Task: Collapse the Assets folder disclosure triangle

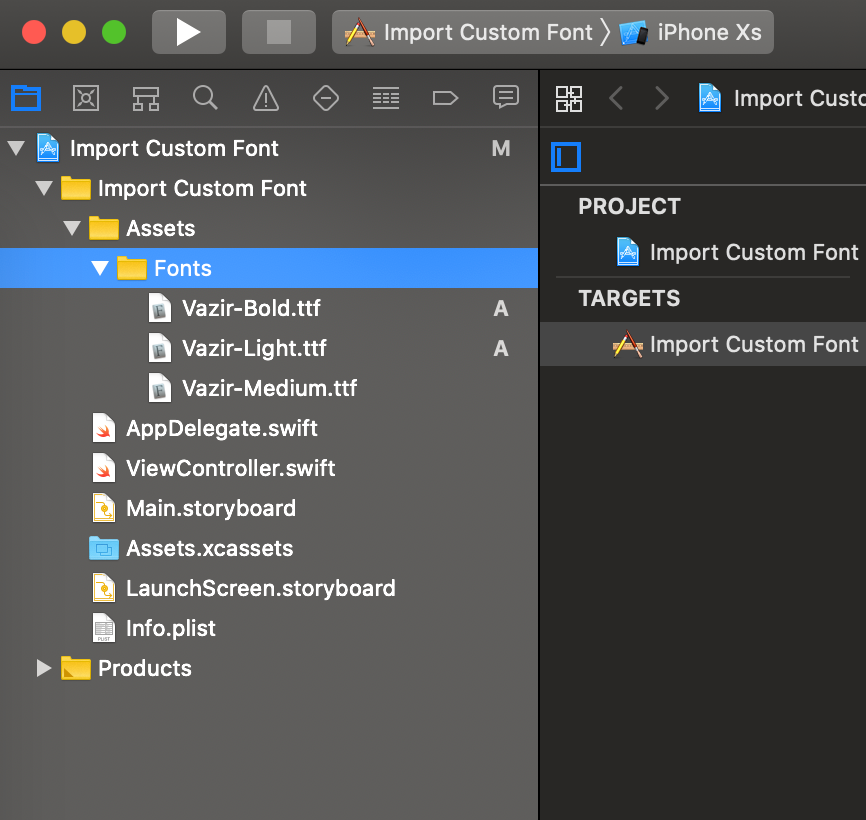Action: (71, 228)
